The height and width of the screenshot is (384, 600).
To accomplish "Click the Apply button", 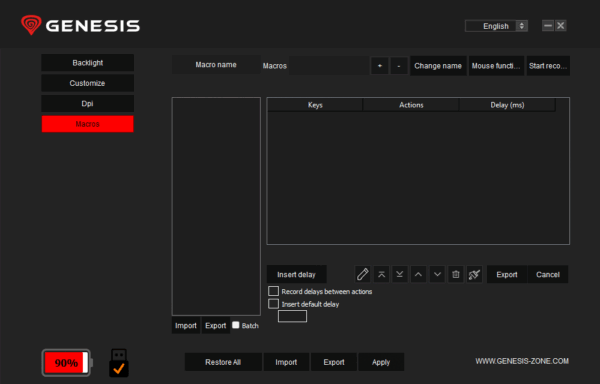I will click(381, 362).
